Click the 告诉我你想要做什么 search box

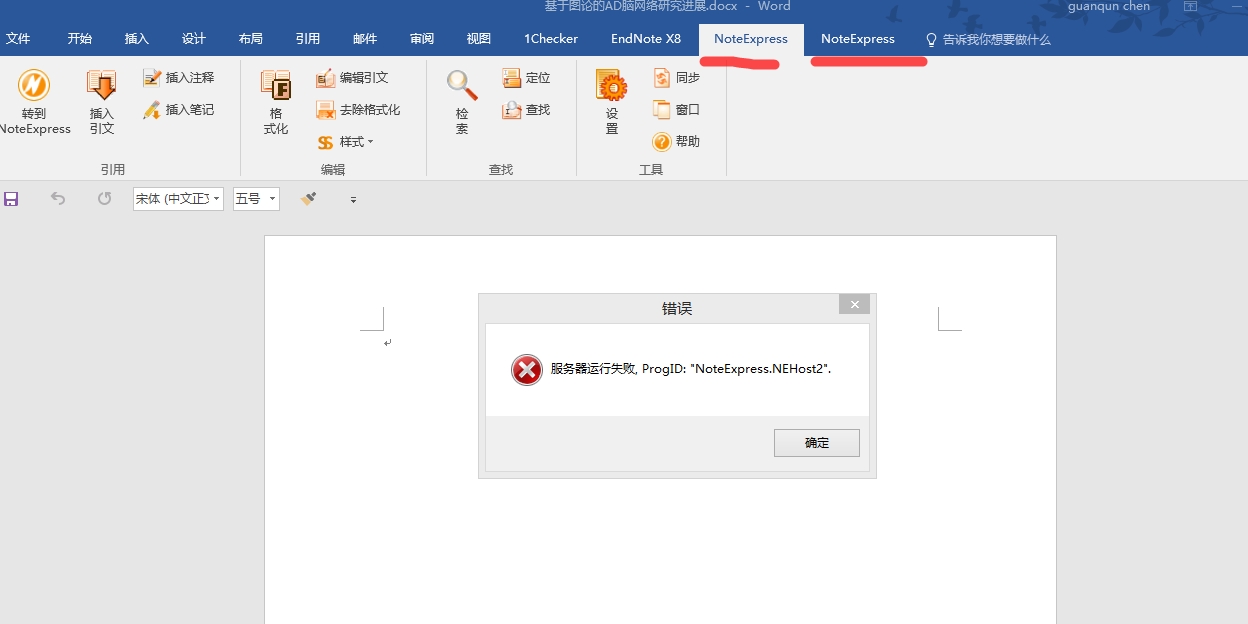(997, 39)
